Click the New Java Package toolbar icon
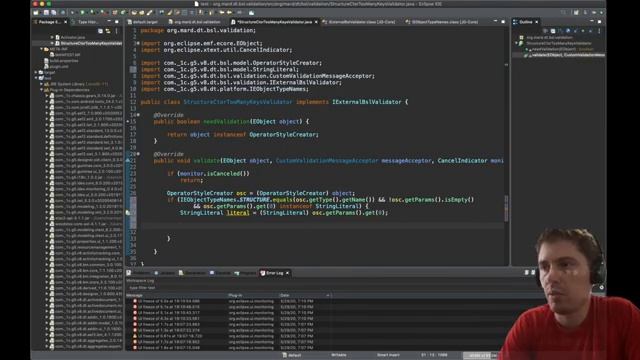 click(x=115, y=13)
